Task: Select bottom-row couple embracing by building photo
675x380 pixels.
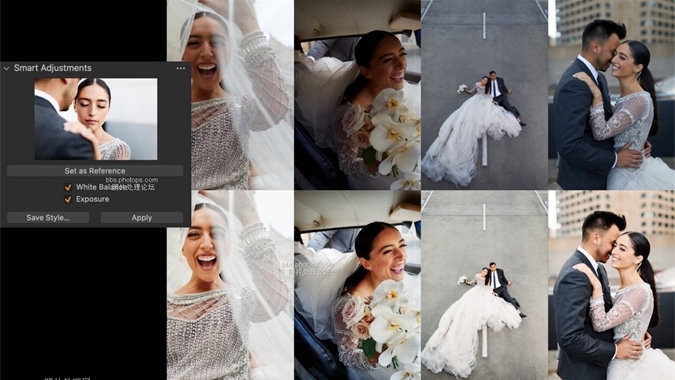Action: pos(612,285)
